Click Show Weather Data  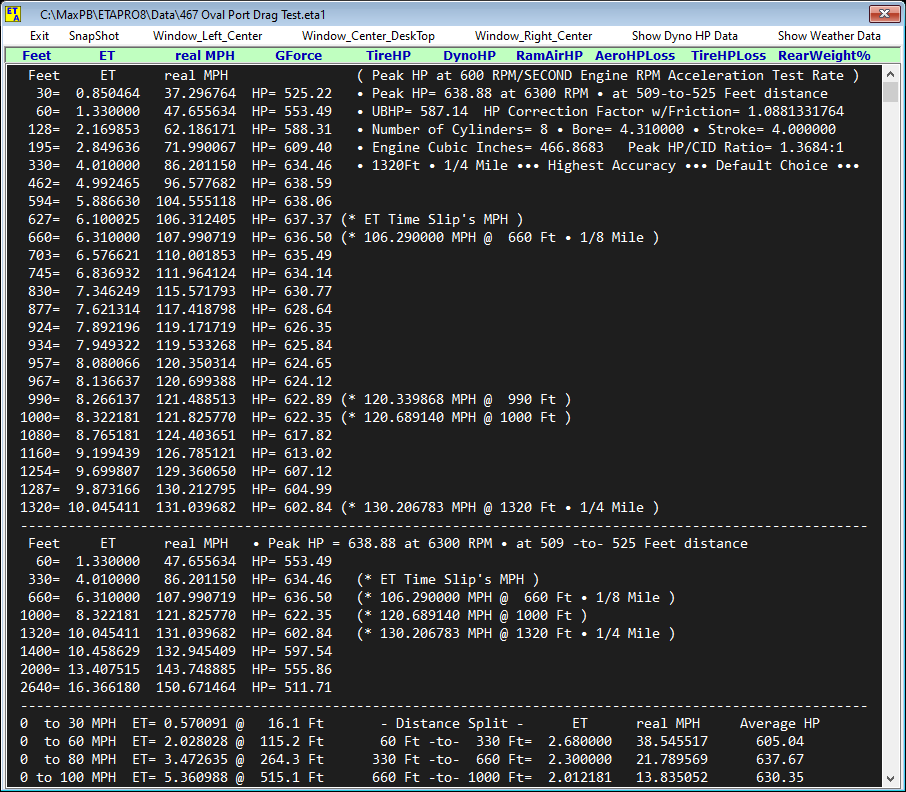pos(829,36)
